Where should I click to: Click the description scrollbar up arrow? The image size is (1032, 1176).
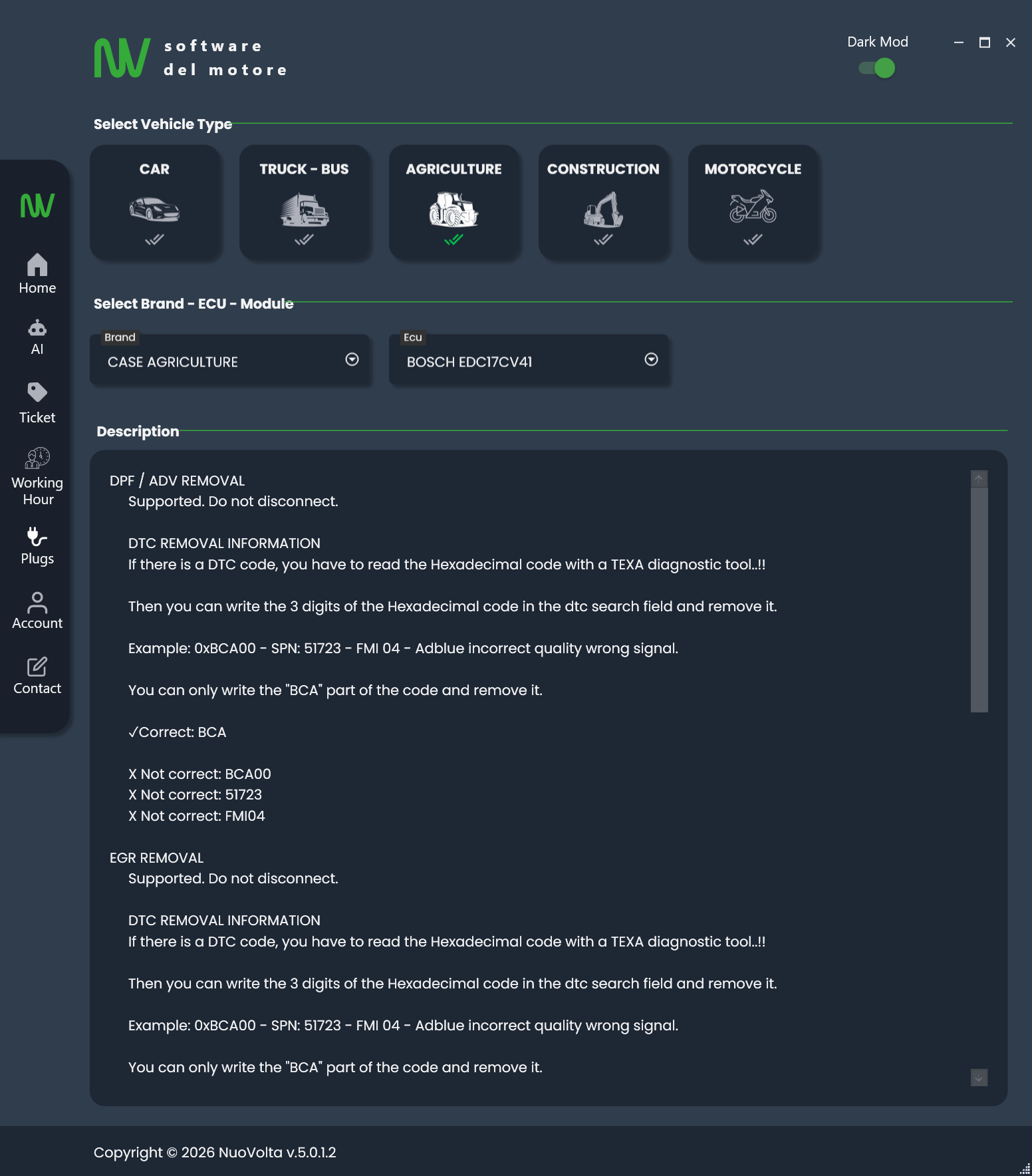coord(979,479)
